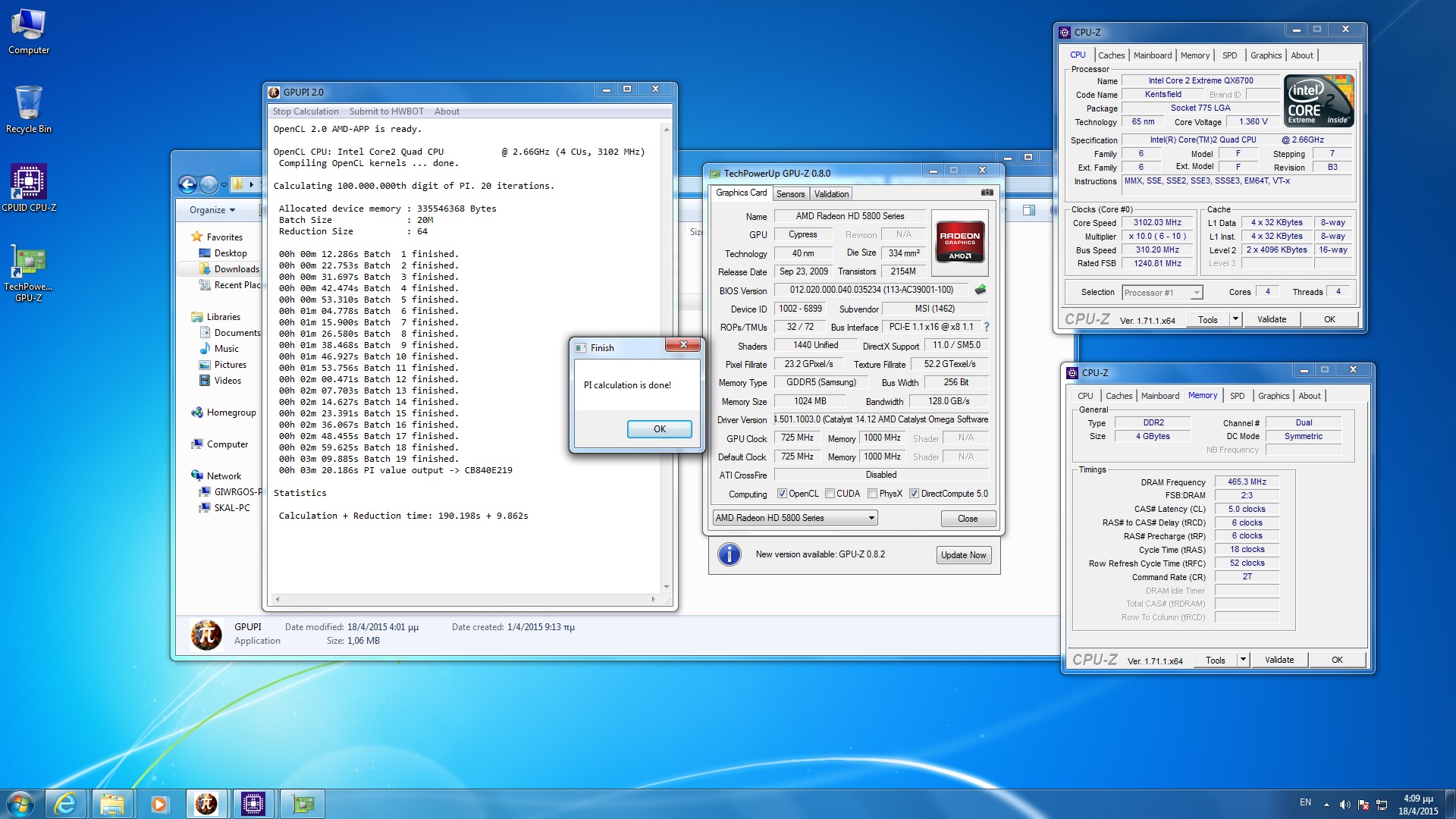Switch to CPU-Z on the taskbar
The image size is (1456, 819).
click(253, 804)
